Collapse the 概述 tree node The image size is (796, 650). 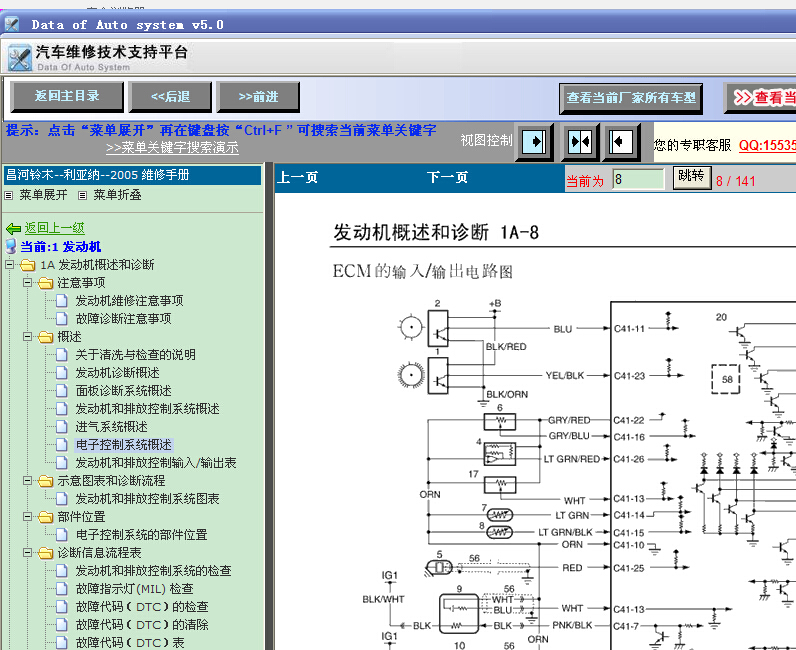click(x=28, y=337)
